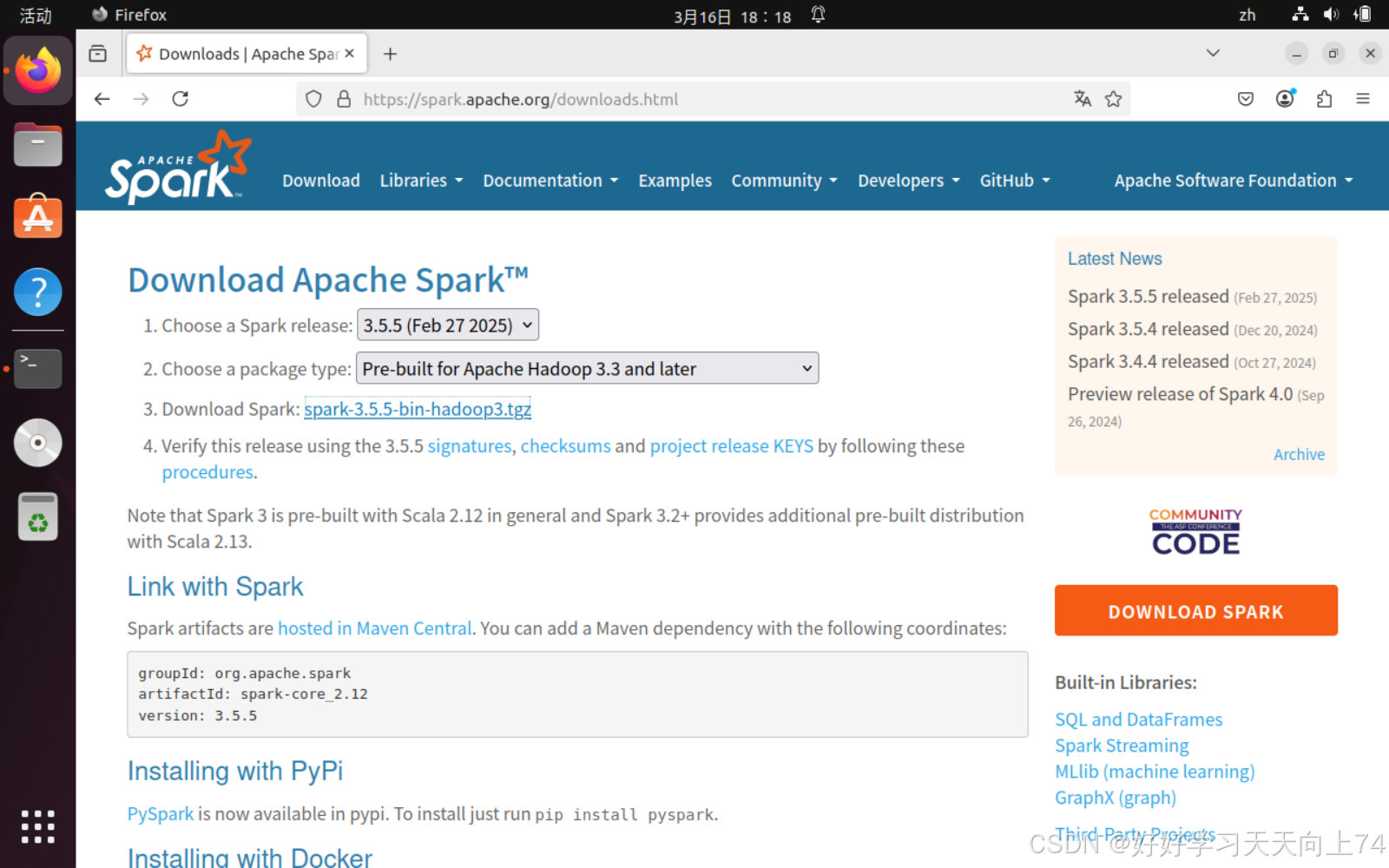Open the Spark release version dropdown
This screenshot has height=868, width=1389.
tap(447, 325)
